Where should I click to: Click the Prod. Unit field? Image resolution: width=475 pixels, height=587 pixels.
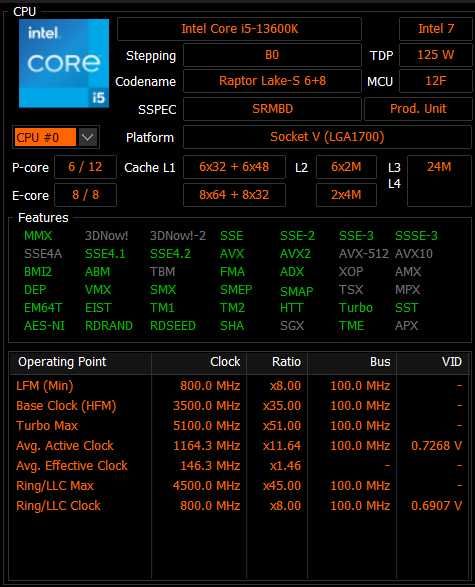pyautogui.click(x=418, y=109)
